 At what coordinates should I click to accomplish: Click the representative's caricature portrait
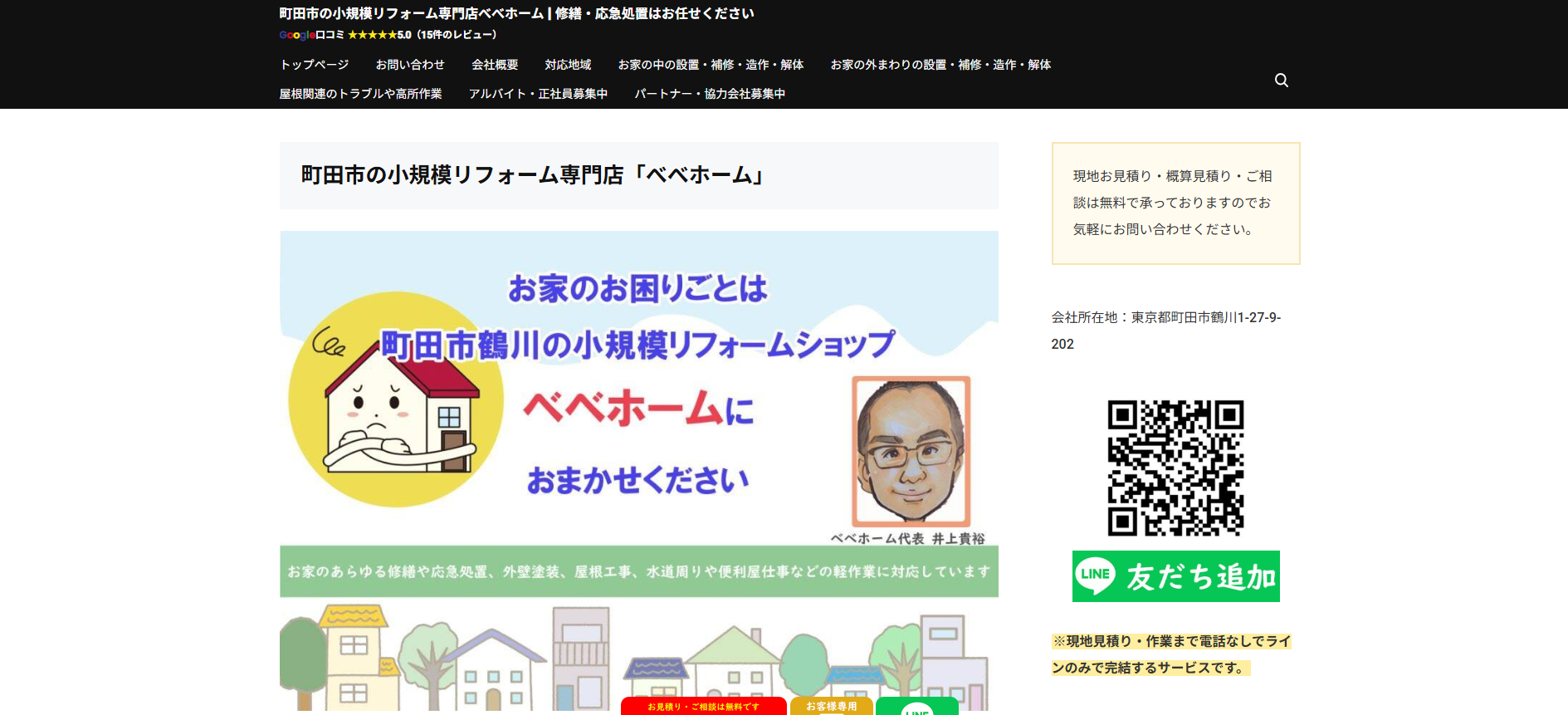[911, 451]
